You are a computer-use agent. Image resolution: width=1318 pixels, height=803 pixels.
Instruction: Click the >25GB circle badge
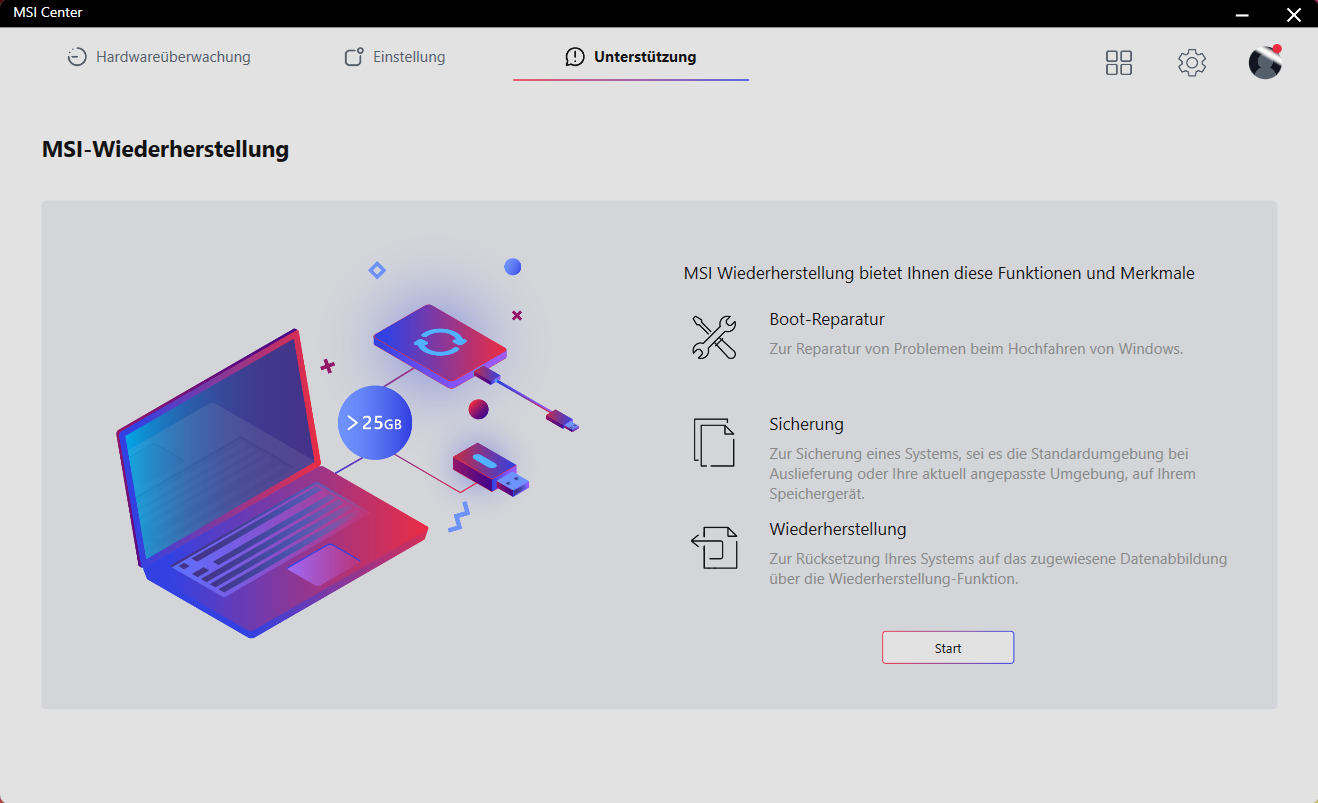[x=374, y=423]
